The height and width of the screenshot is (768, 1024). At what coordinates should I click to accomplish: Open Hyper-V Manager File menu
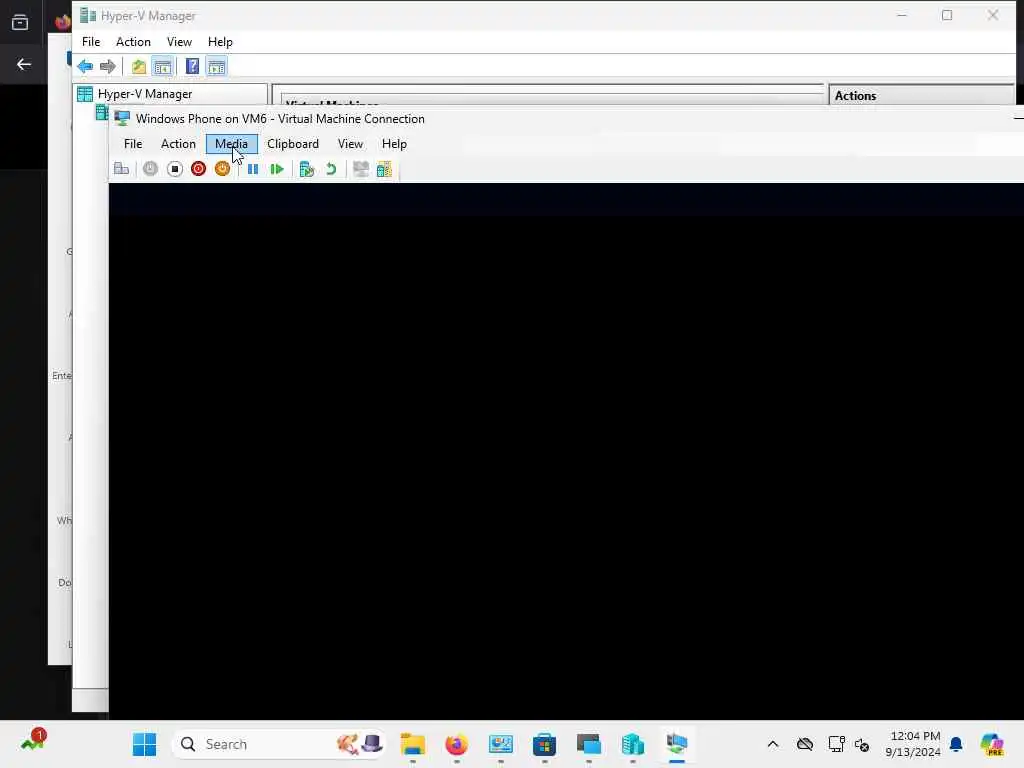point(91,42)
